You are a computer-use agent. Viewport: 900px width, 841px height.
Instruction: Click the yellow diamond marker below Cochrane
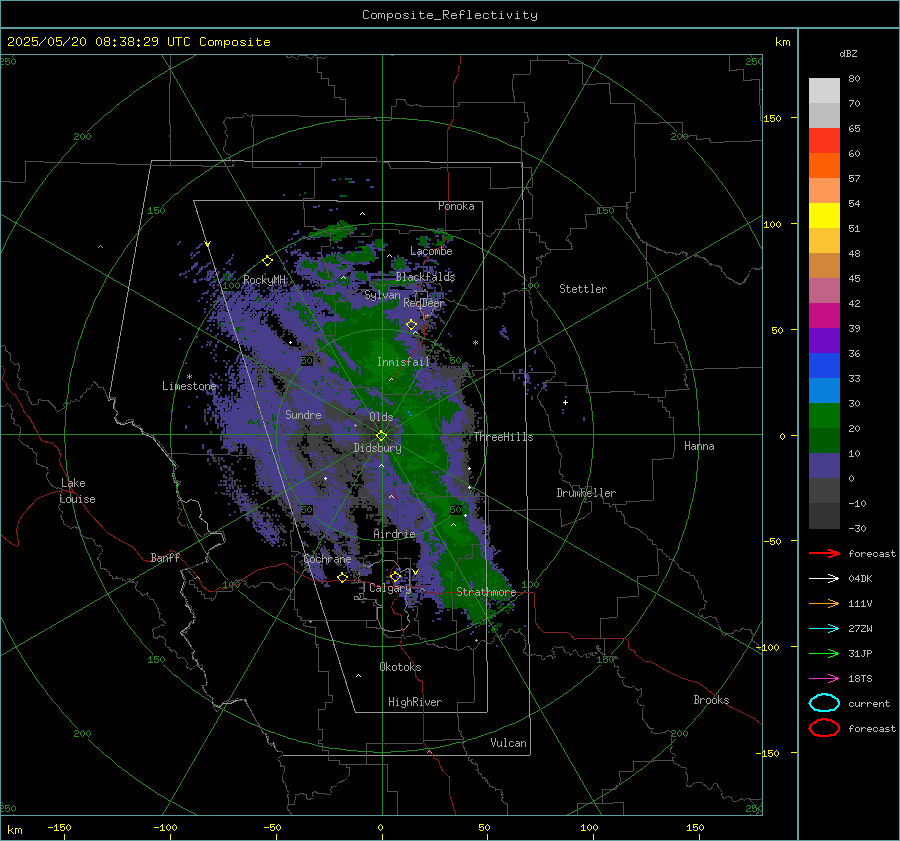(343, 577)
